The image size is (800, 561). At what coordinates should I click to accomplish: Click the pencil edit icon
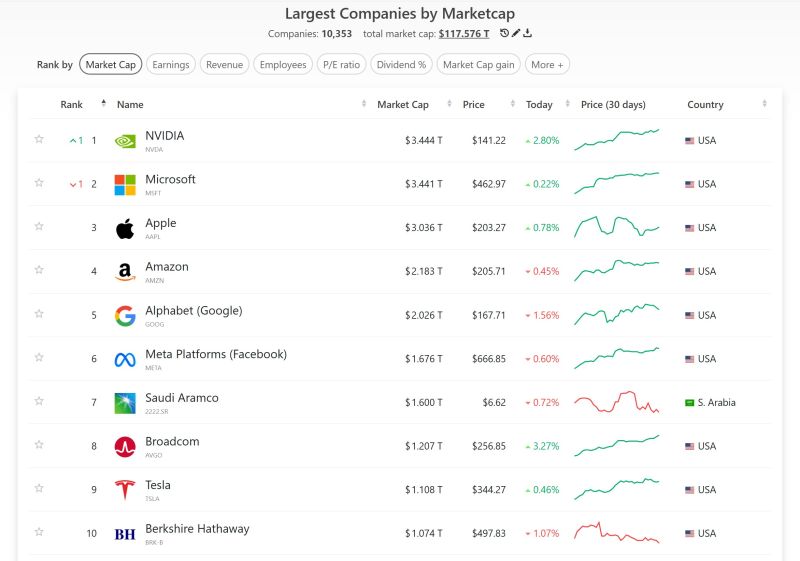click(516, 33)
